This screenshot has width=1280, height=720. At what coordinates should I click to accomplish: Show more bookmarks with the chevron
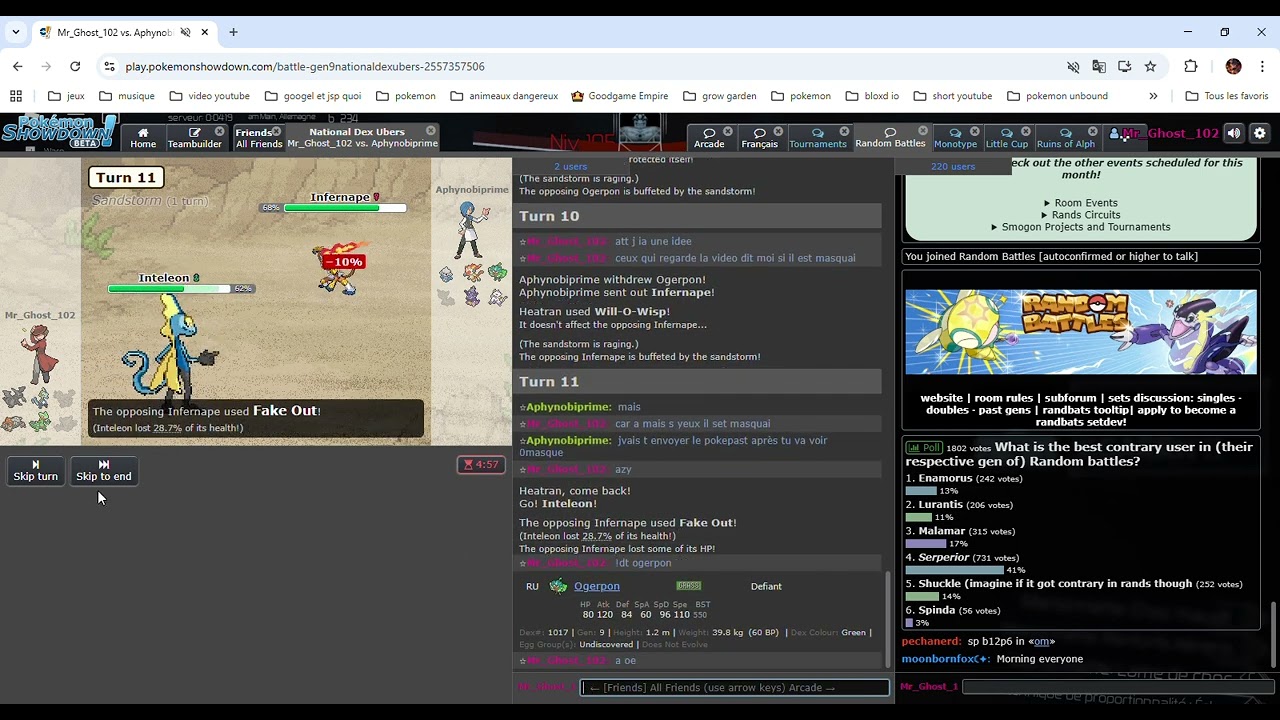(x=1153, y=96)
